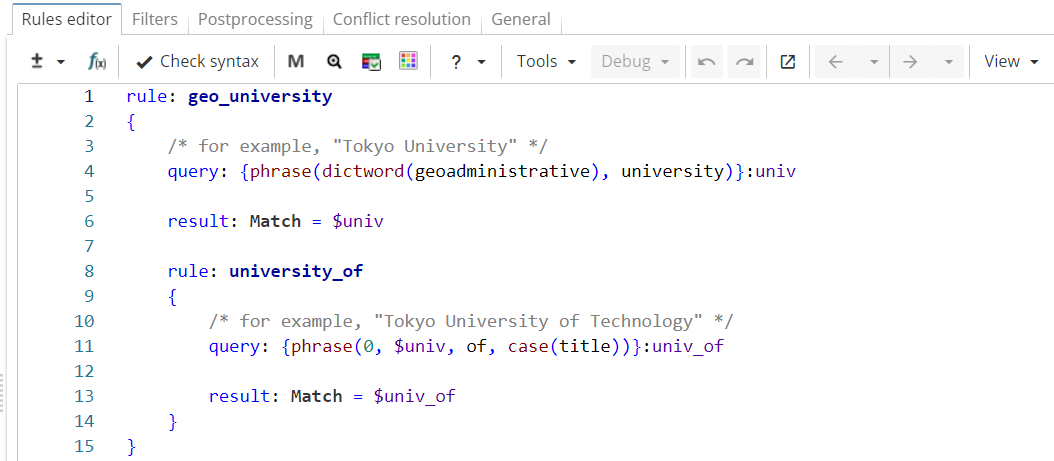Click the magnifier zoom icon
The width and height of the screenshot is (1054, 461).
tap(334, 62)
